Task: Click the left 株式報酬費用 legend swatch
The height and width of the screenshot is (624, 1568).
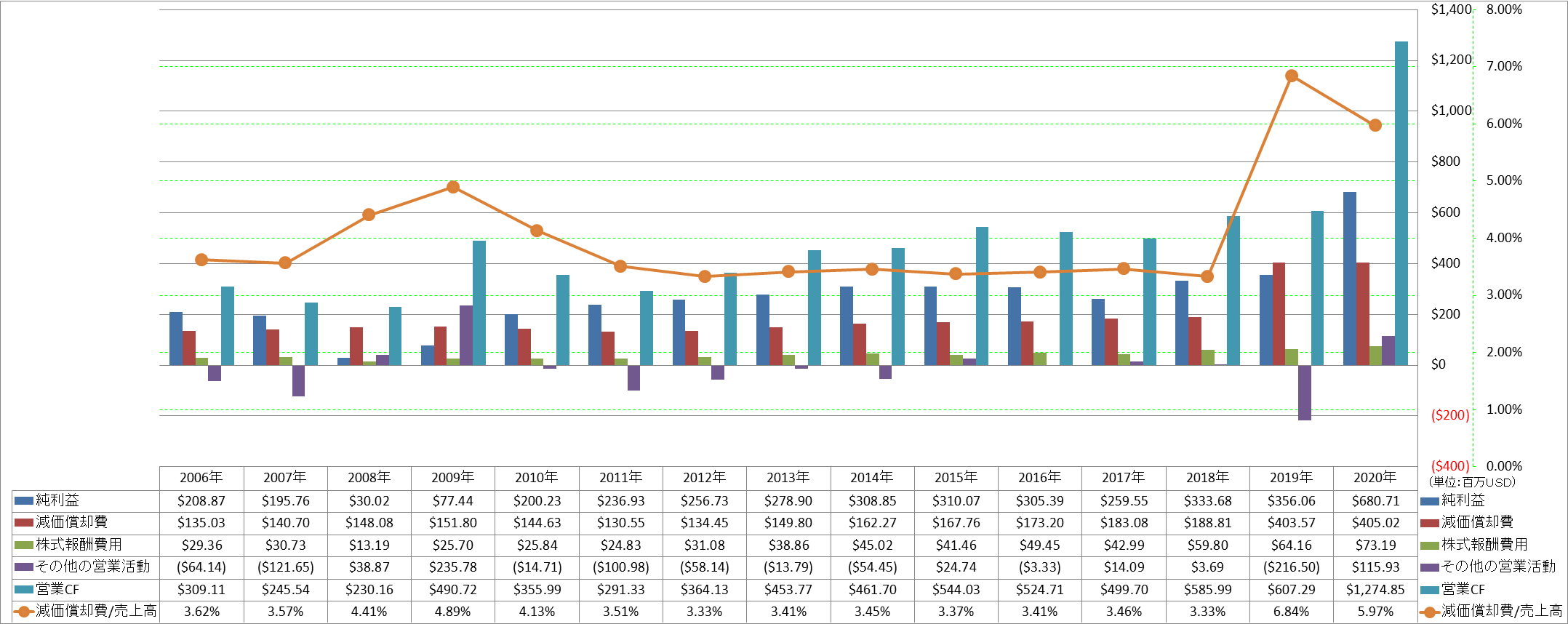Action: click(x=23, y=545)
